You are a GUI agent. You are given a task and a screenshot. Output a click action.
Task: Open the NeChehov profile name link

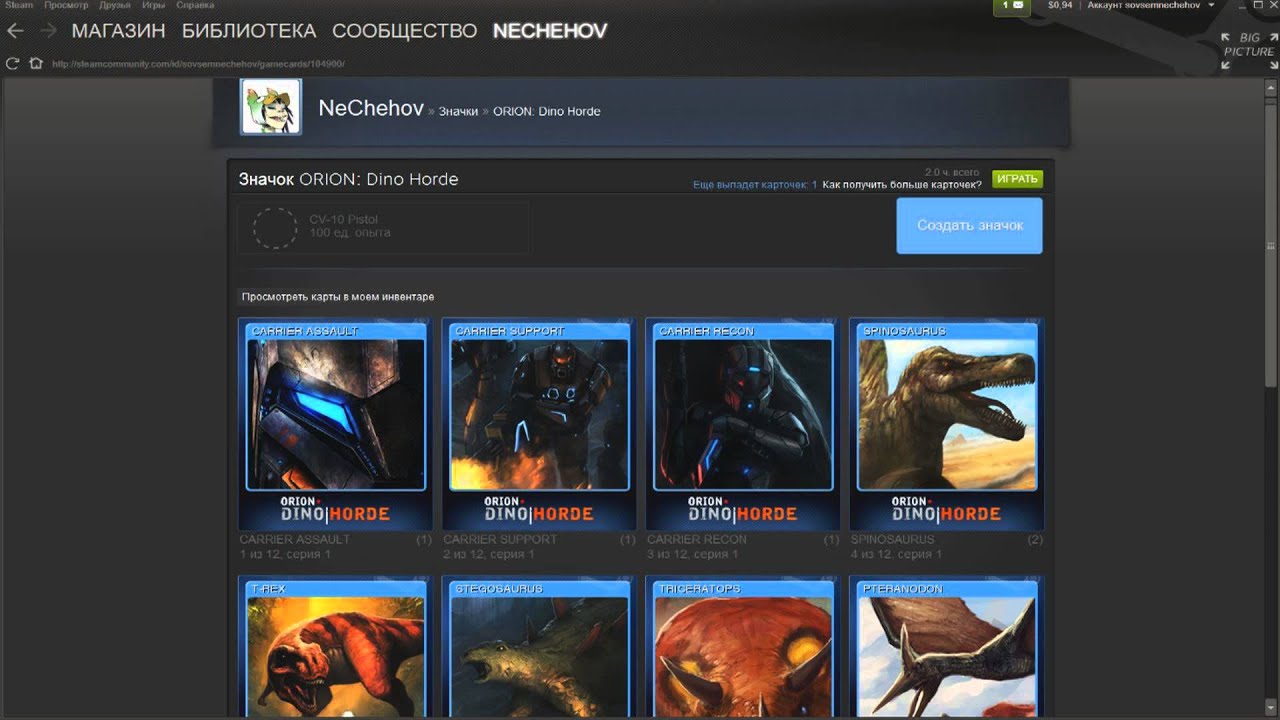point(371,108)
